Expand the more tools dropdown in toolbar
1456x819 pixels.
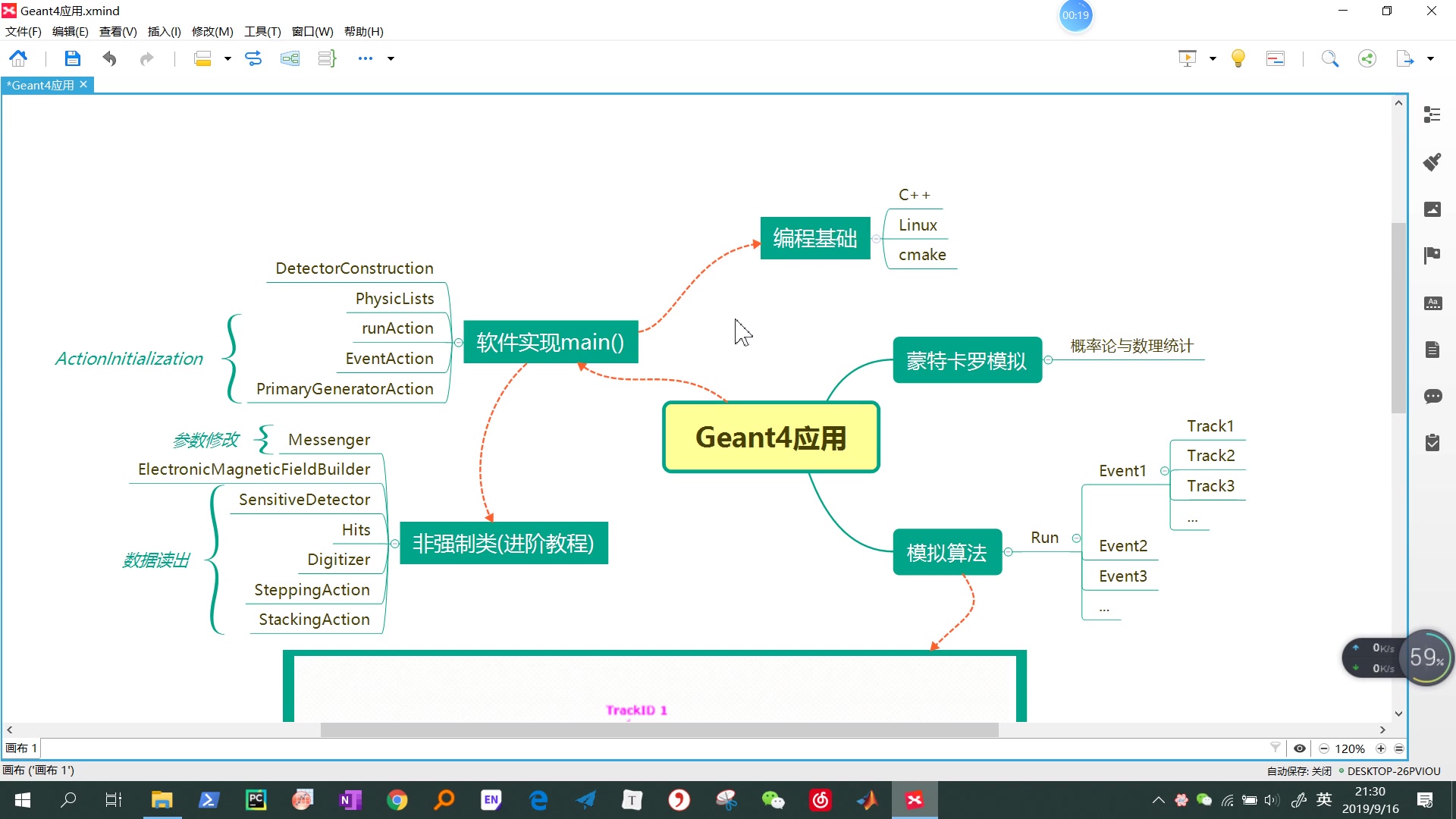[390, 58]
